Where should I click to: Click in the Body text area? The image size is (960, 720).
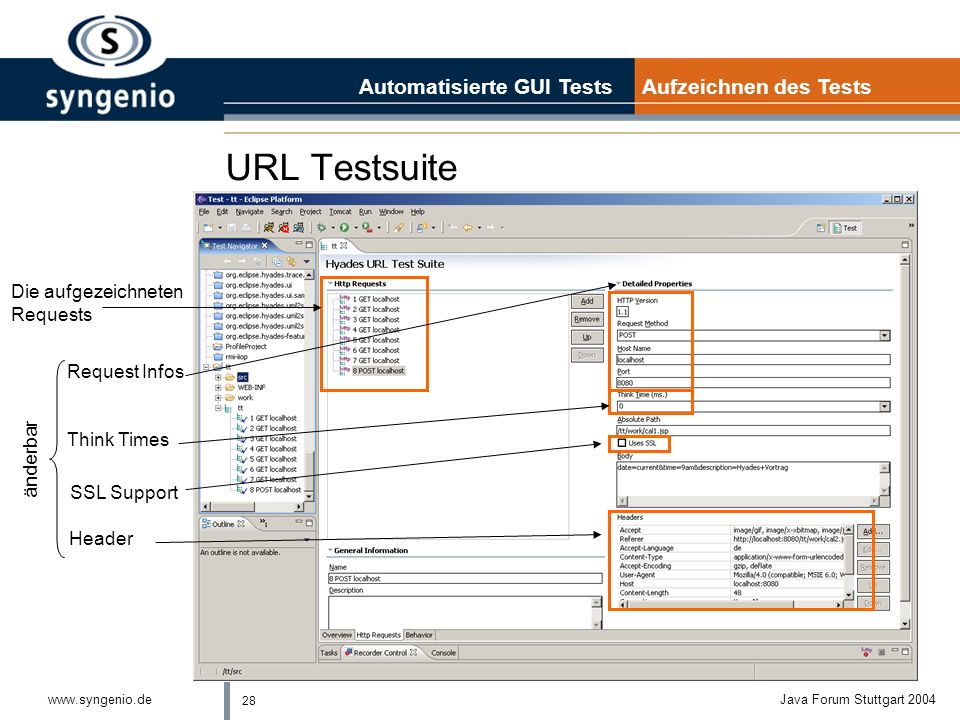click(748, 478)
